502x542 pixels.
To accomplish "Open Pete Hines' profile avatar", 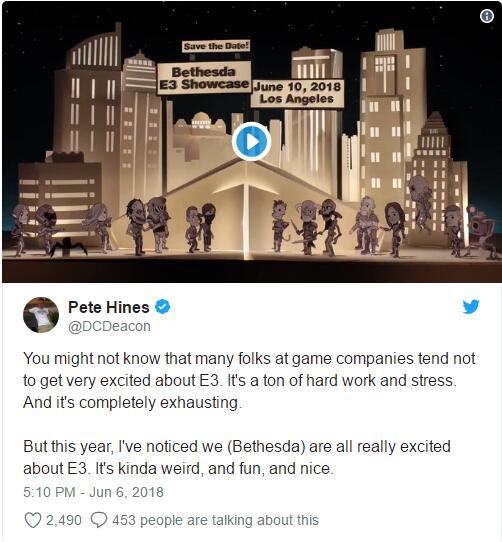I will tap(41, 315).
